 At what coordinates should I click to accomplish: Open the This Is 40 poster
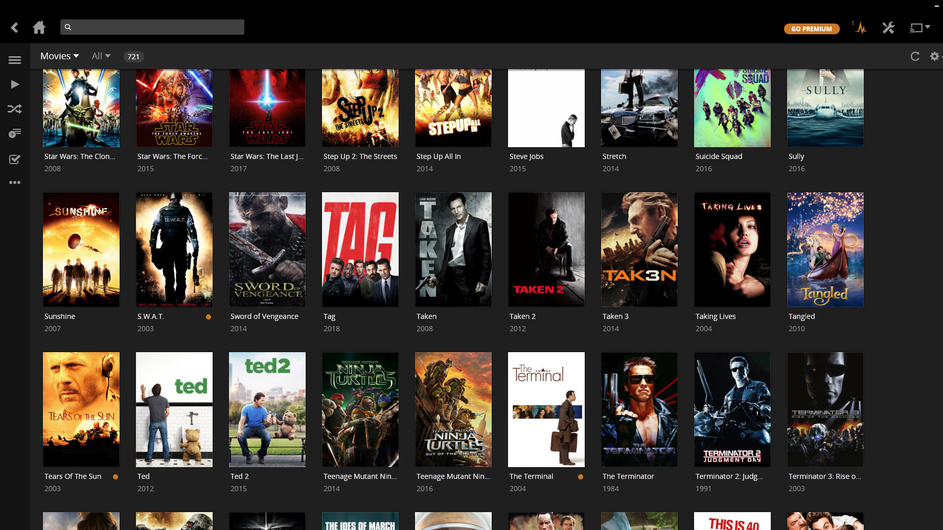coord(732,521)
